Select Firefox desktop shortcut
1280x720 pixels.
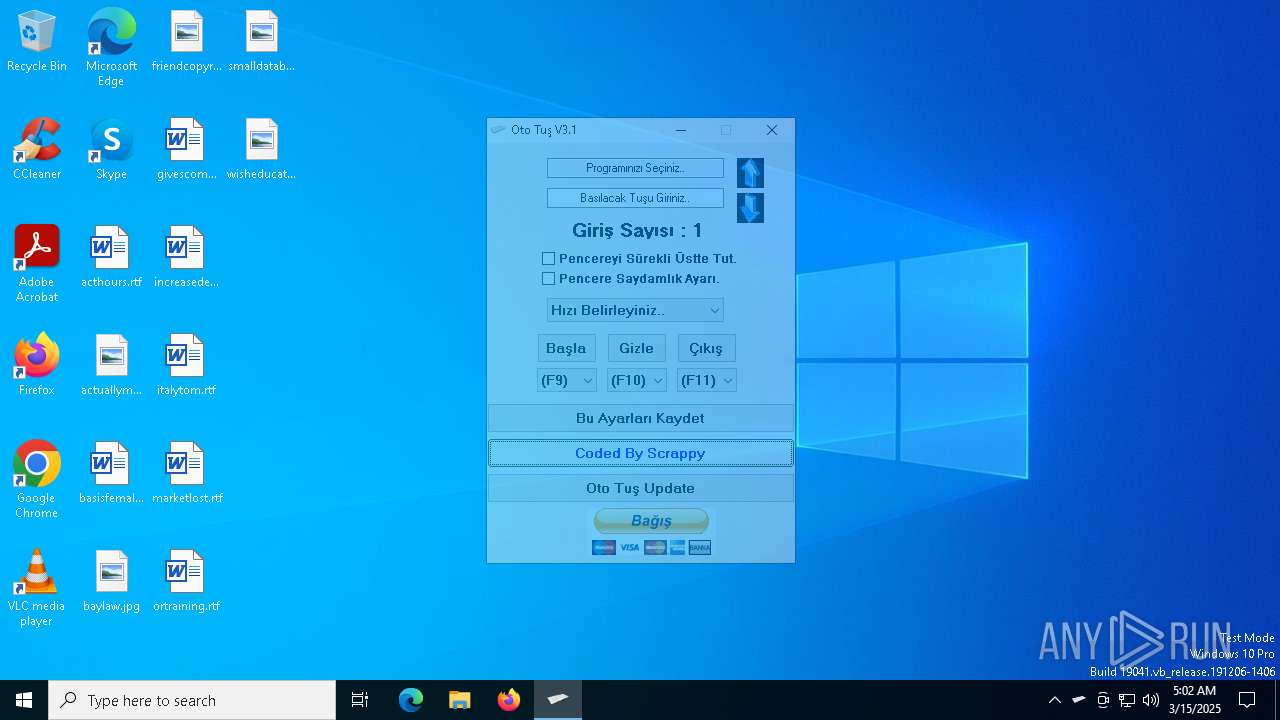[37, 366]
